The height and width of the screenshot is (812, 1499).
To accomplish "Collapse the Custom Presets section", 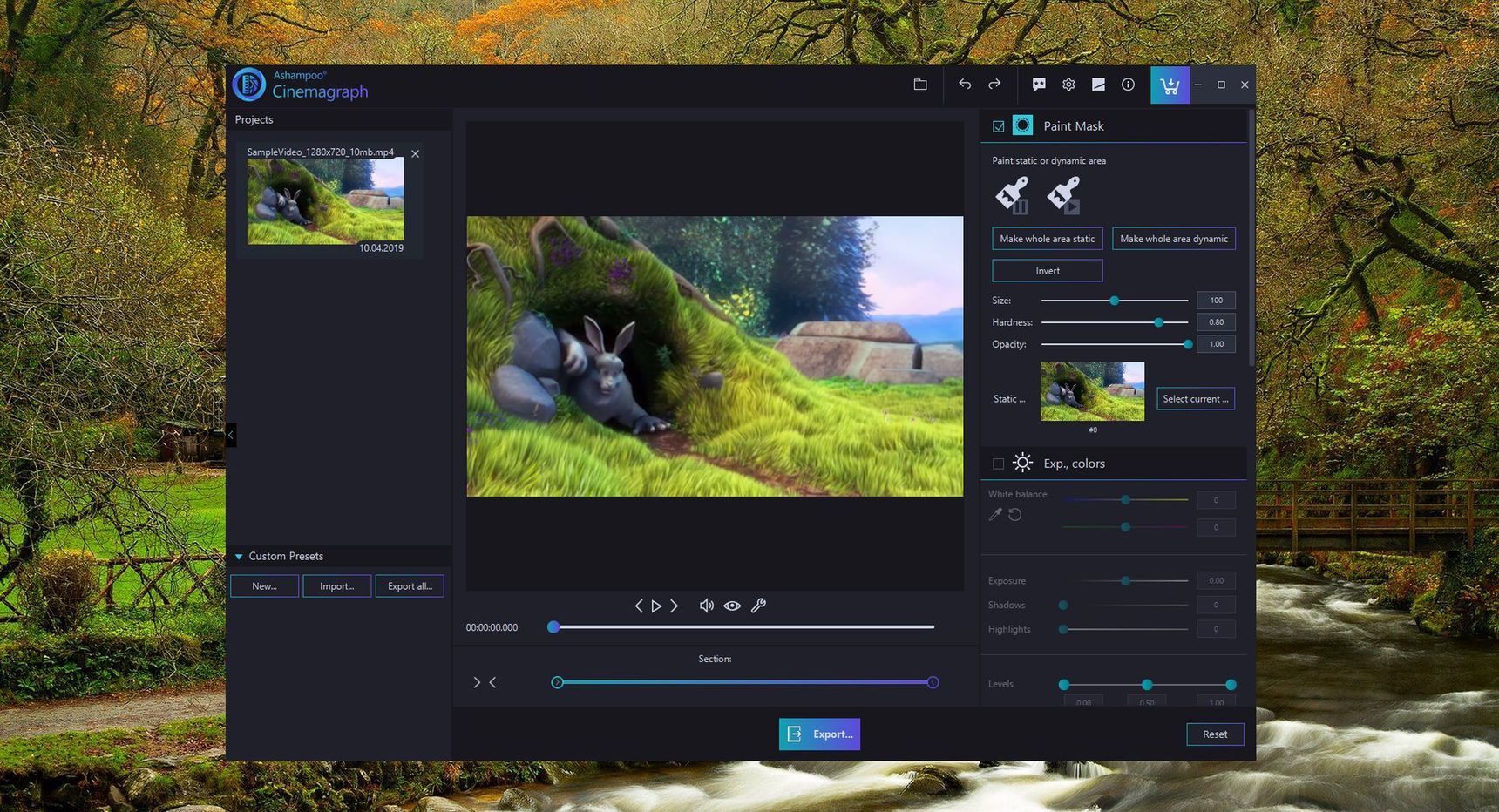I will click(239, 556).
